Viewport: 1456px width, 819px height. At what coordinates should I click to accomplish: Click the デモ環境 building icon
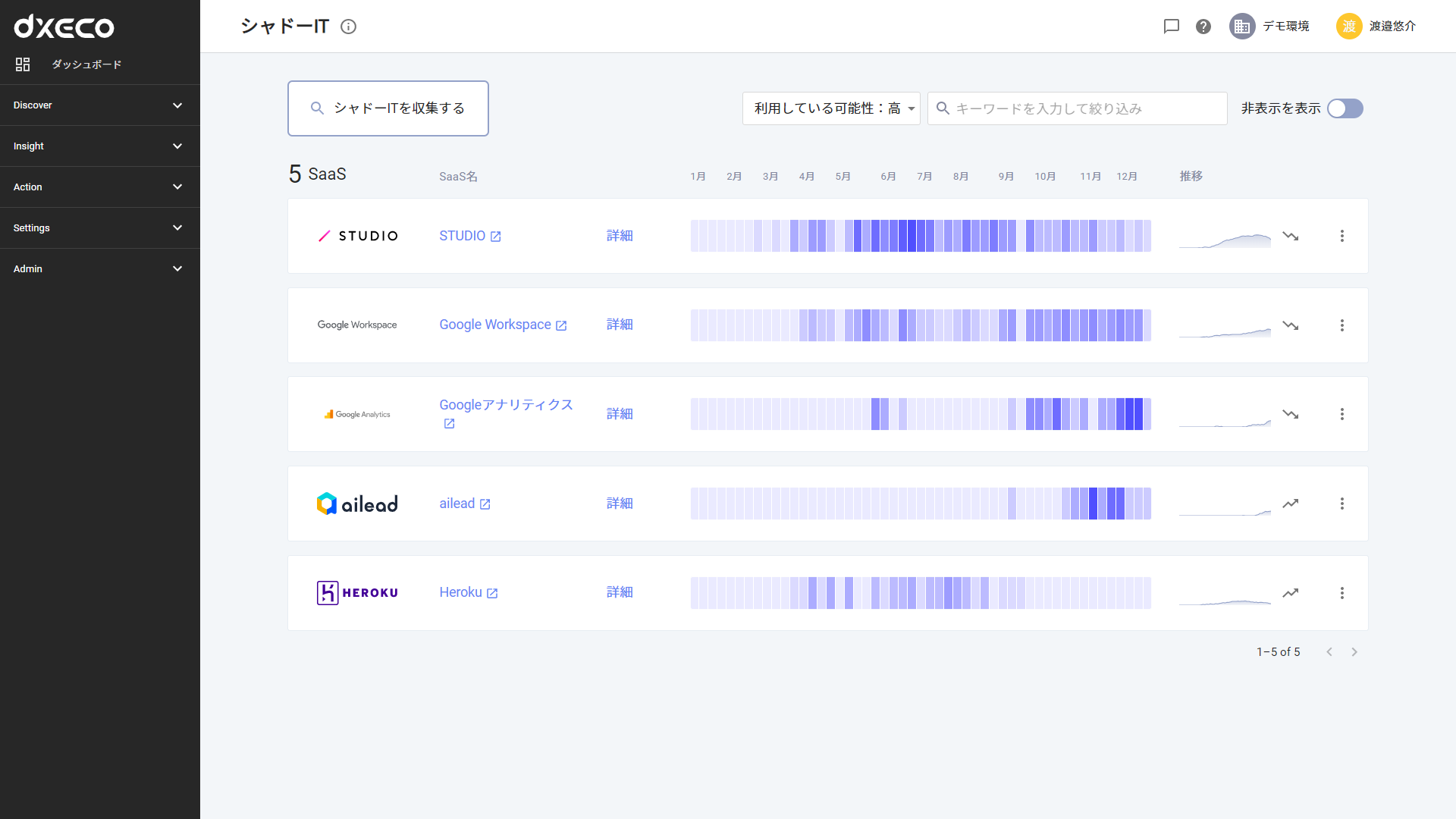point(1242,27)
